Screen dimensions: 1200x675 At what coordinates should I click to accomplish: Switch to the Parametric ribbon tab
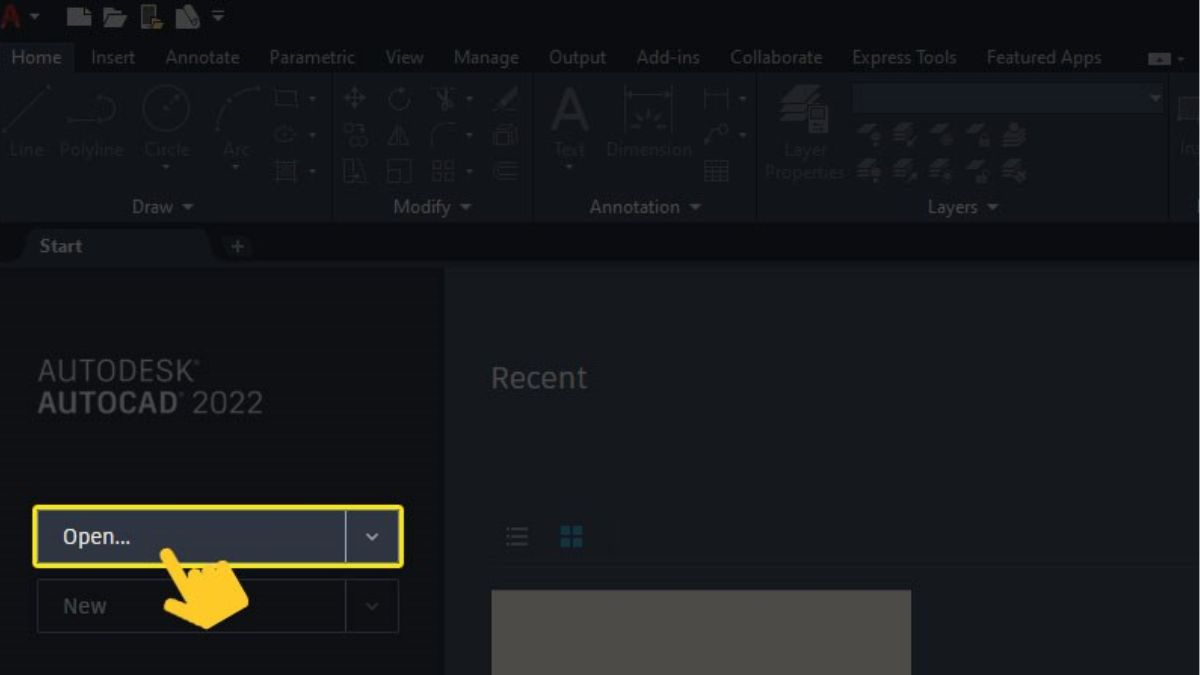[x=312, y=57]
